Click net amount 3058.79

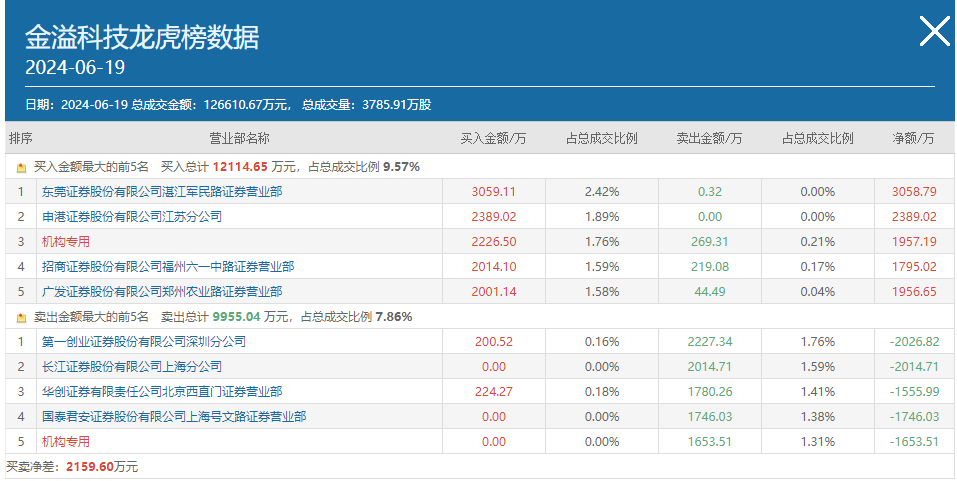point(914,192)
